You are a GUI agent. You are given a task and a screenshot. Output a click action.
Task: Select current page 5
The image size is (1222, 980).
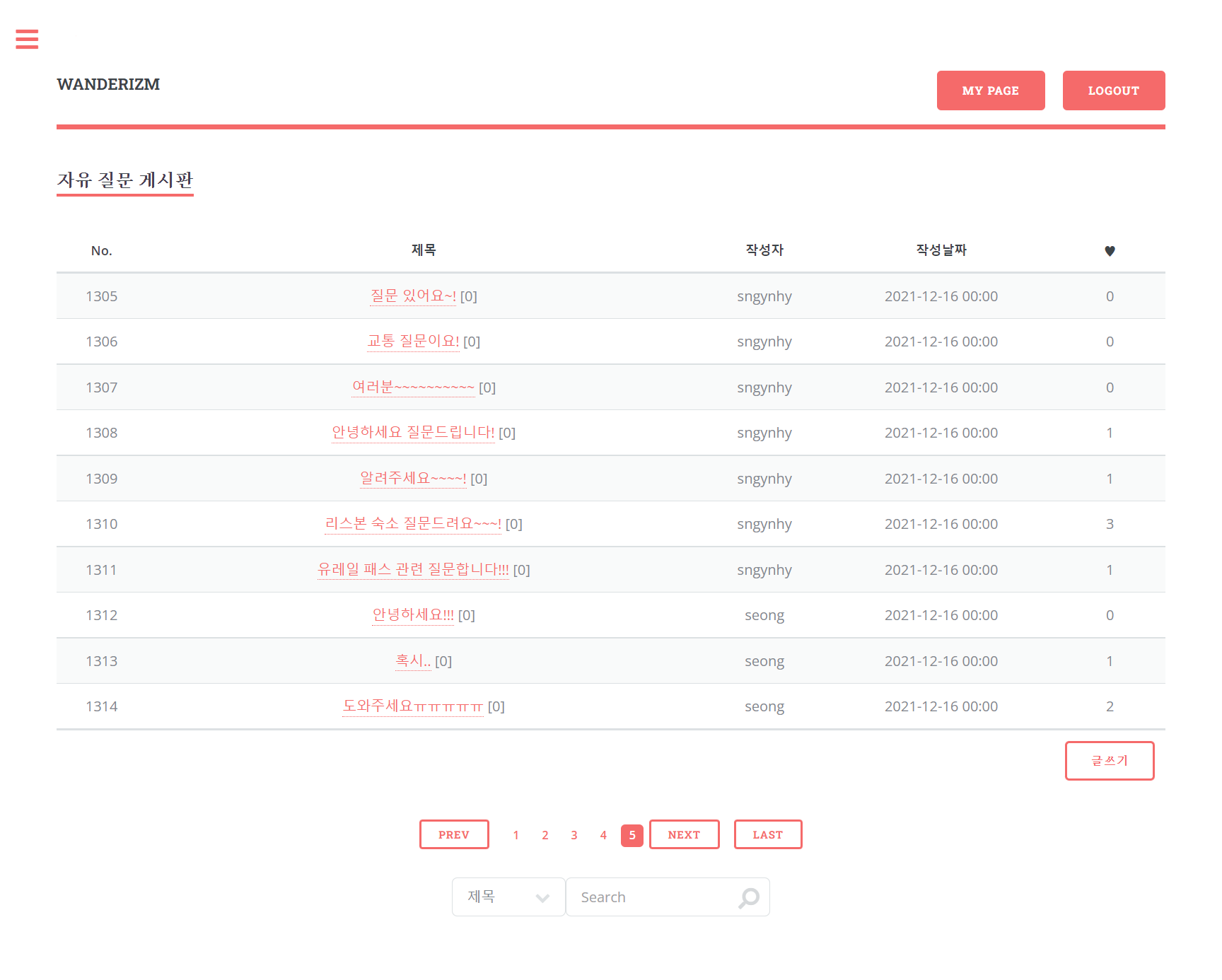[x=632, y=835]
